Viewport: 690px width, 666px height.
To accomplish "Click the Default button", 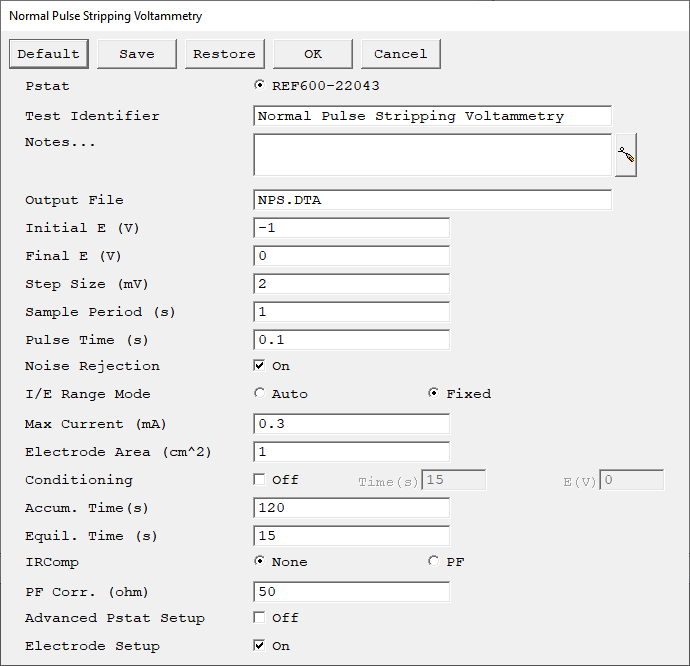I will coord(48,54).
